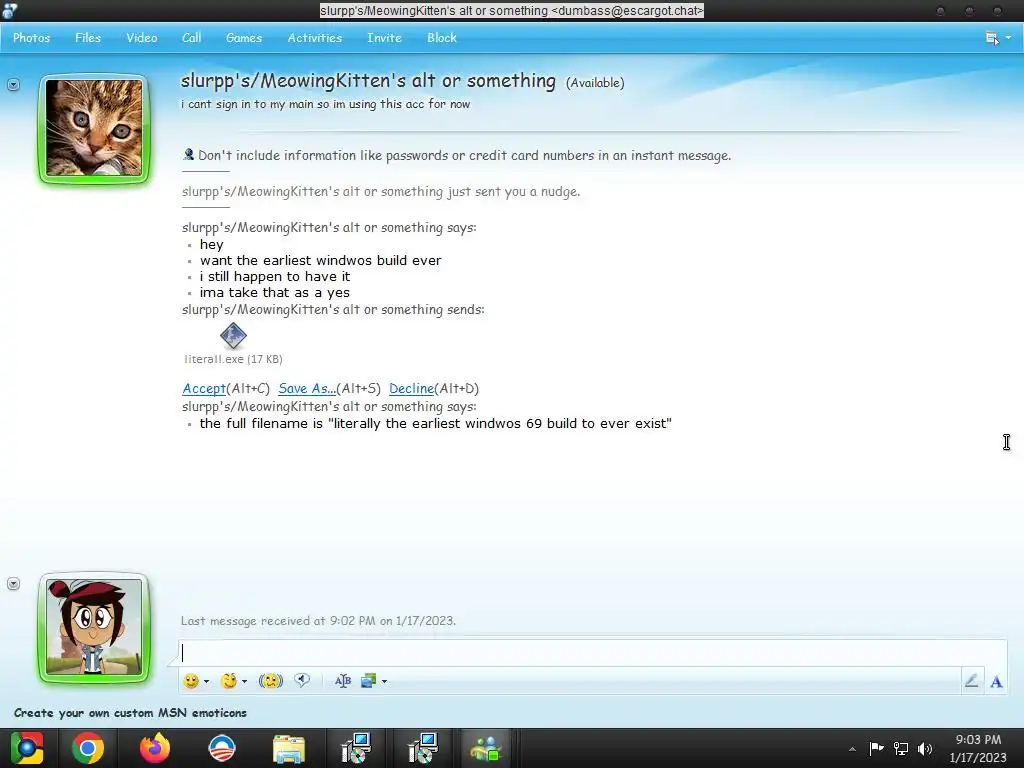Switch to text typing mode icon
This screenshot has width=1024, height=768.
(996, 682)
